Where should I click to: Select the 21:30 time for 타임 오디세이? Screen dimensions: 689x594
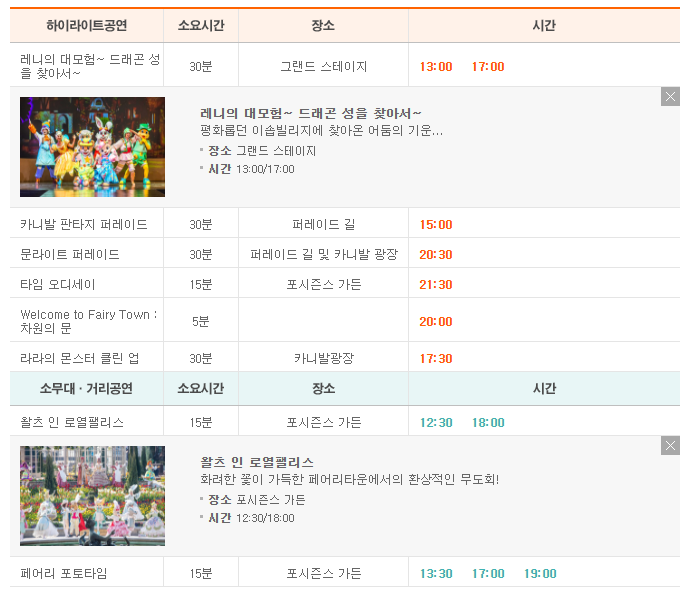click(436, 284)
